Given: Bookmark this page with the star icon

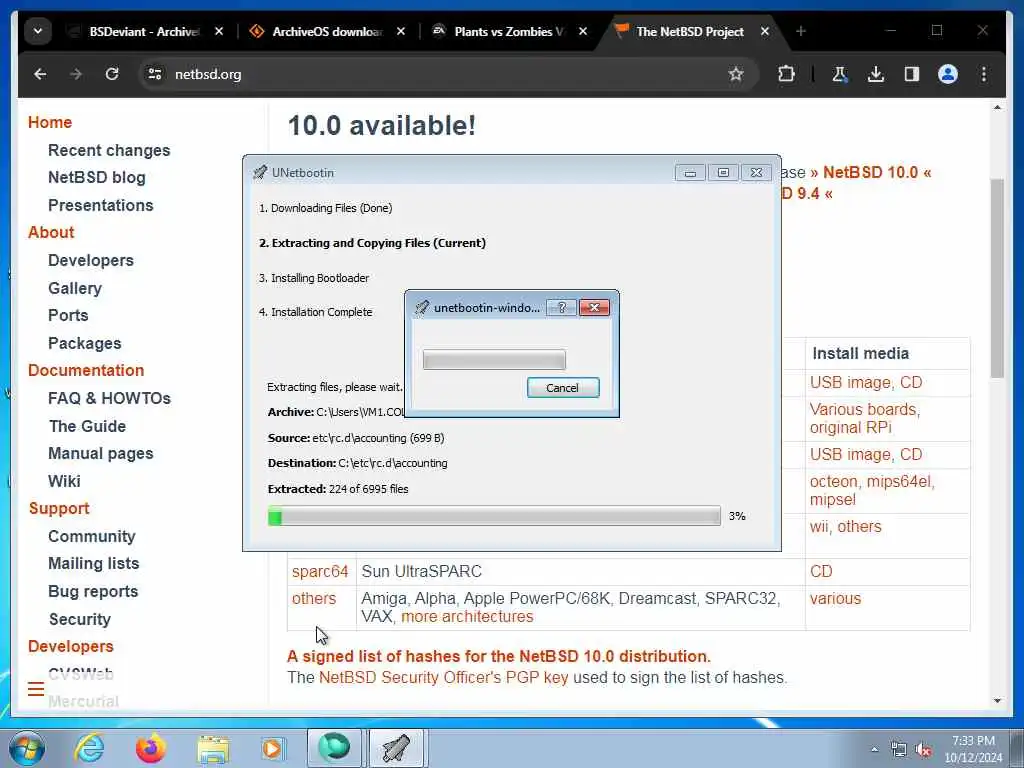Looking at the screenshot, I should [736, 74].
